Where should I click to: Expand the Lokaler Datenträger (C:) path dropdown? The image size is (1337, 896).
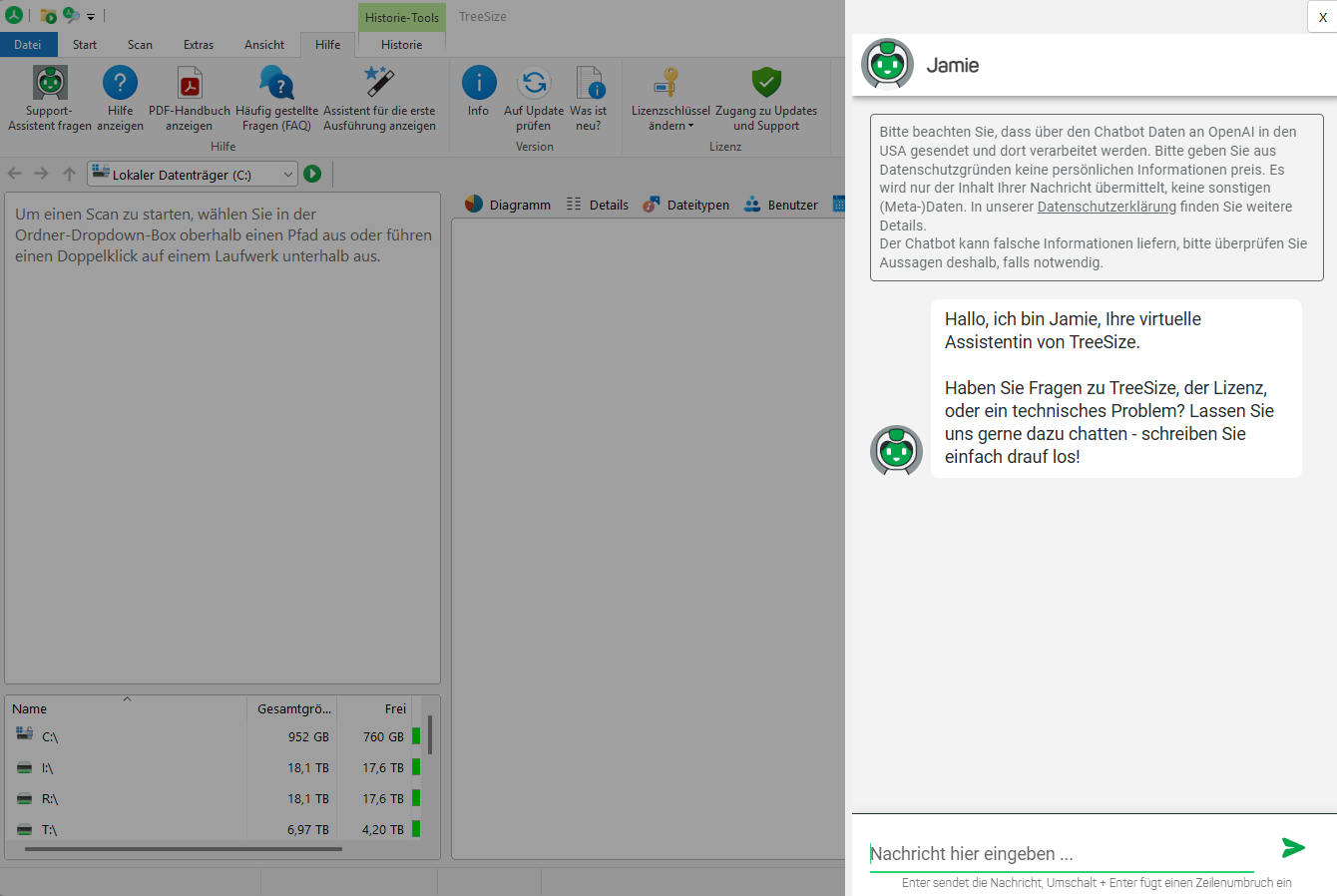(x=288, y=175)
